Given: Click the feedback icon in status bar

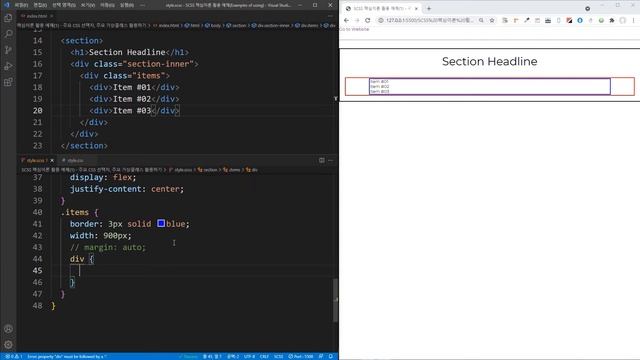Looking at the screenshot, I should pyautogui.click(x=321, y=356).
